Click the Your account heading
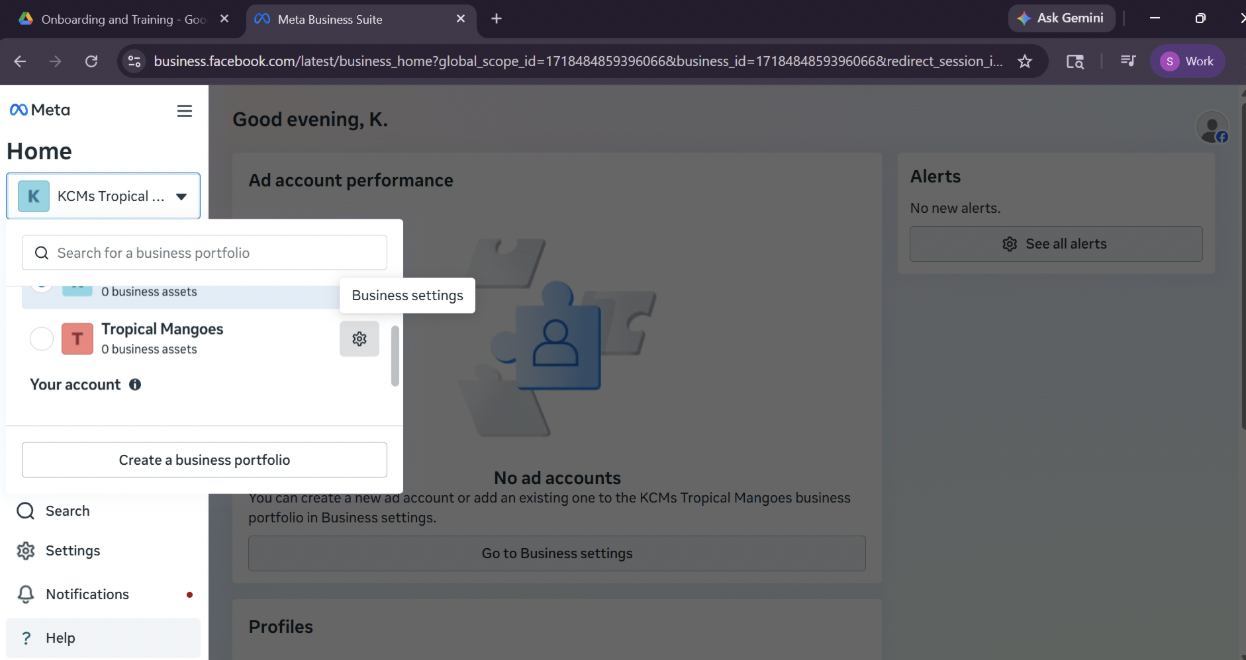 tap(75, 384)
